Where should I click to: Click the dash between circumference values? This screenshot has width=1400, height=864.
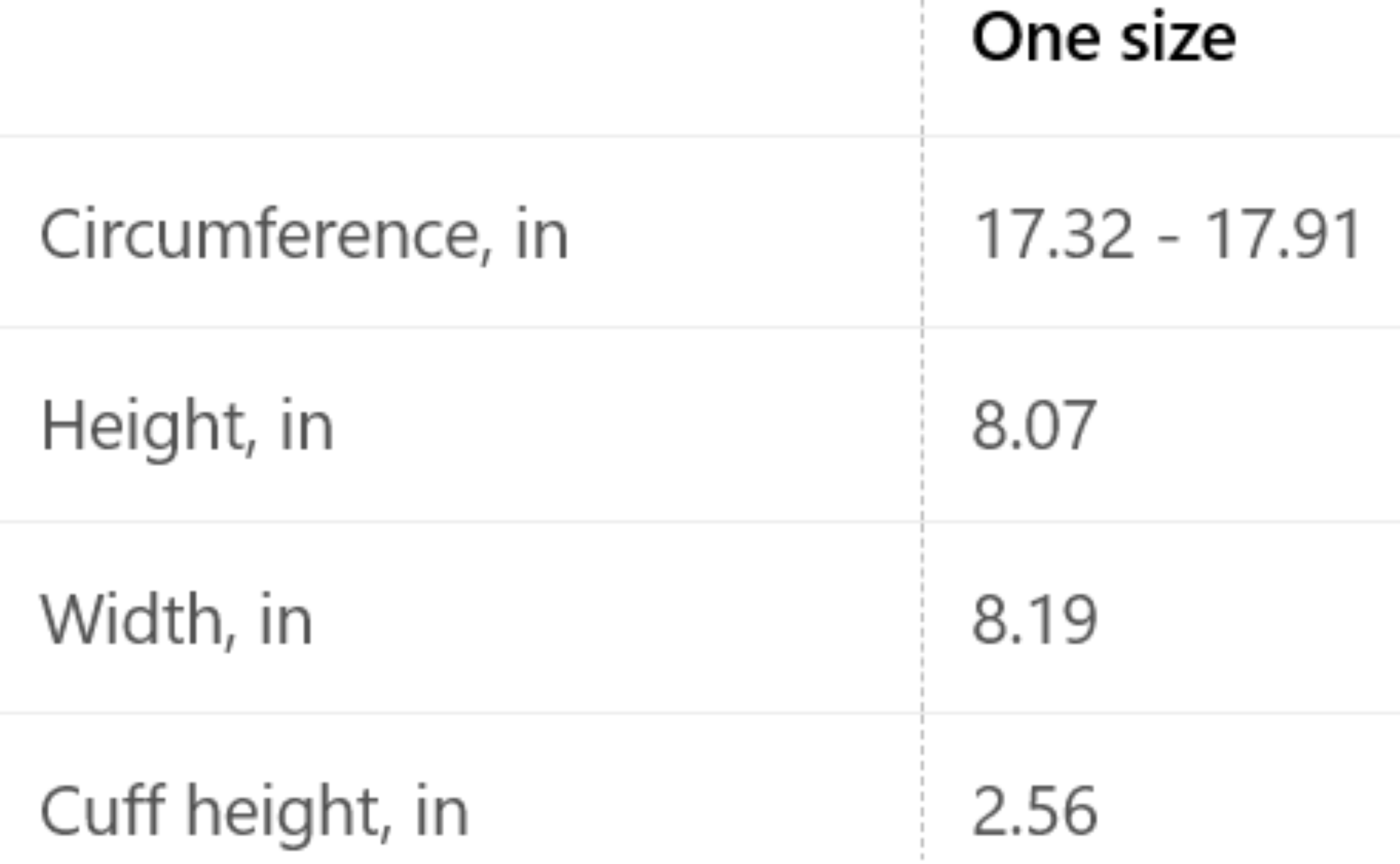[x=1169, y=241]
